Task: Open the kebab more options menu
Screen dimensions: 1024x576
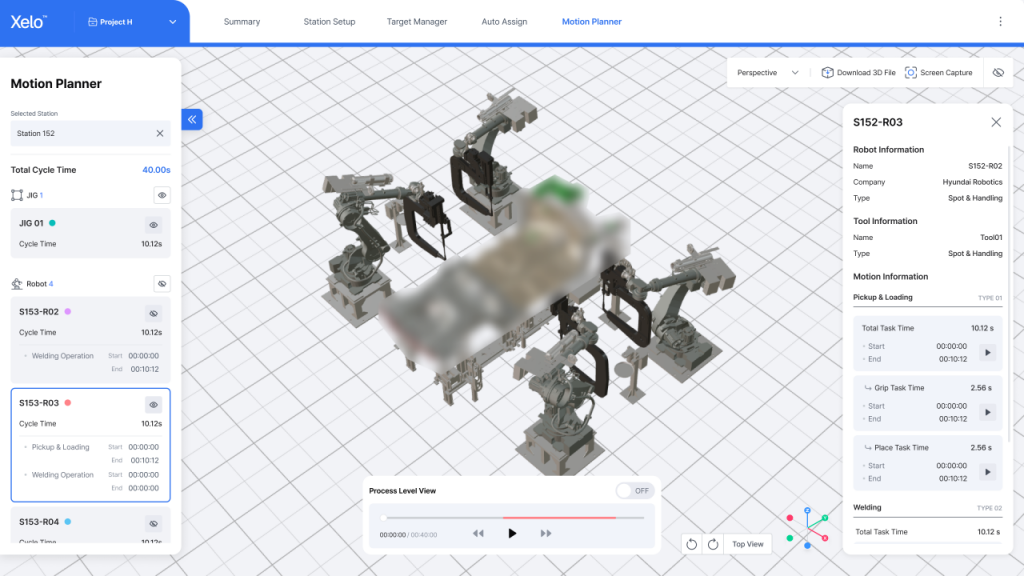Action: [x=1000, y=21]
